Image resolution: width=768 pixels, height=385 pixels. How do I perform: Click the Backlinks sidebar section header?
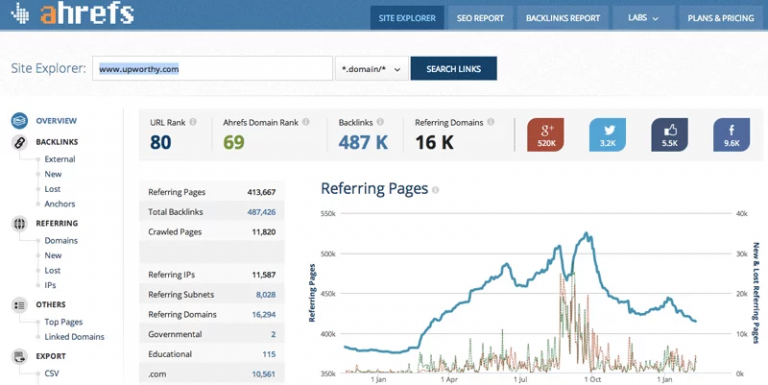click(57, 142)
